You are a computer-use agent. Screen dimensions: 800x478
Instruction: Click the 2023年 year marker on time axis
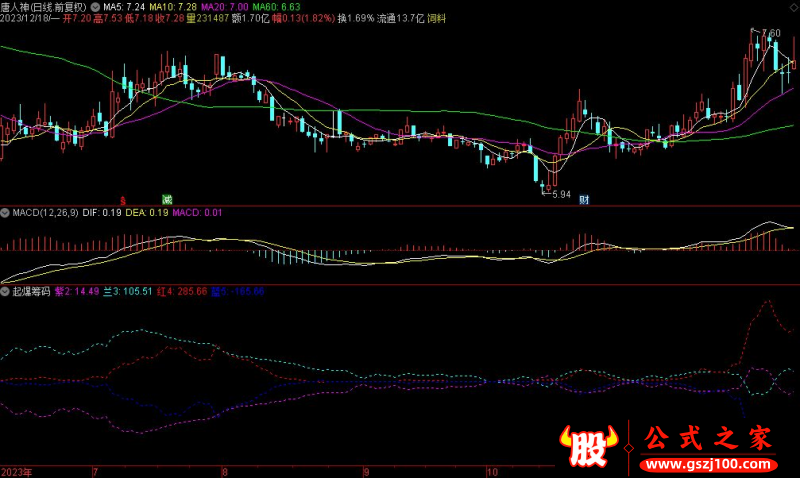pos(16,470)
